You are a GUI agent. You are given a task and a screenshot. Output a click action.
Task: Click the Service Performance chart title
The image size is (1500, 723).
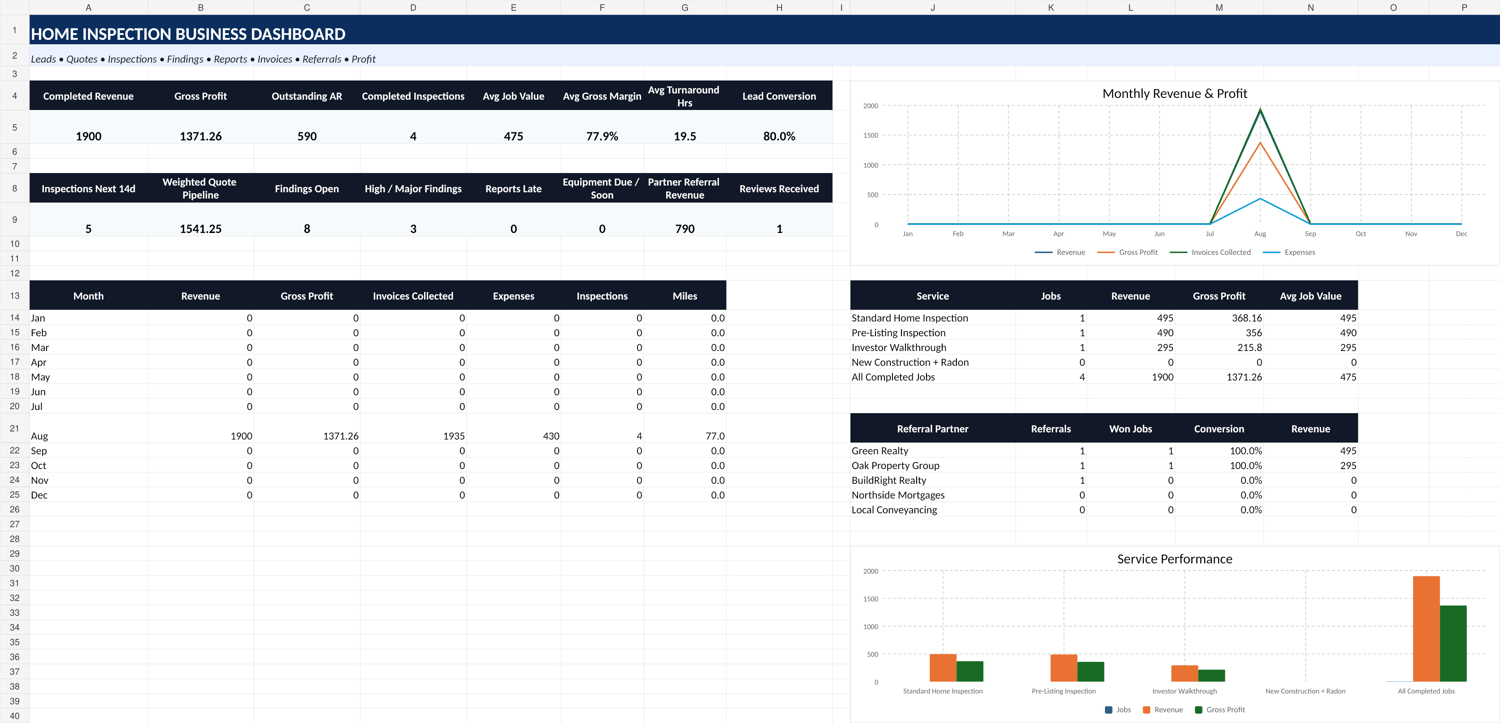(x=1175, y=559)
